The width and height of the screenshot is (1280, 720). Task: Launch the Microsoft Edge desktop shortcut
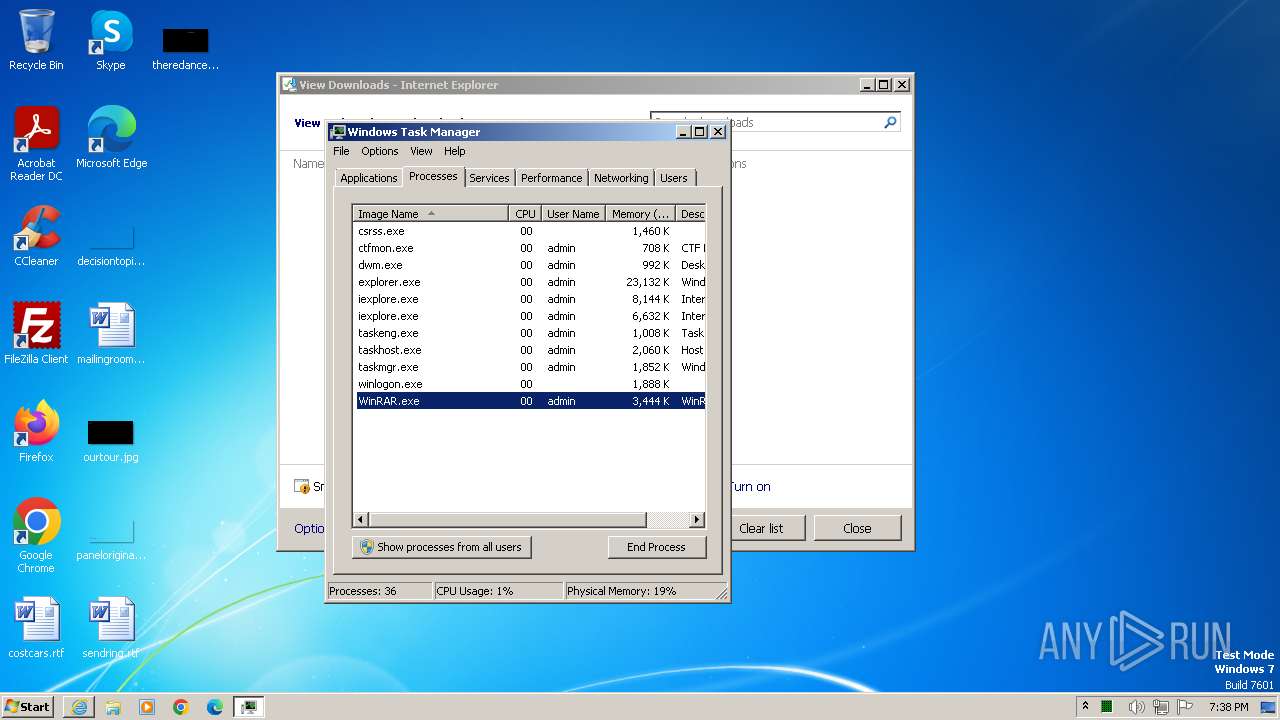coord(111,138)
